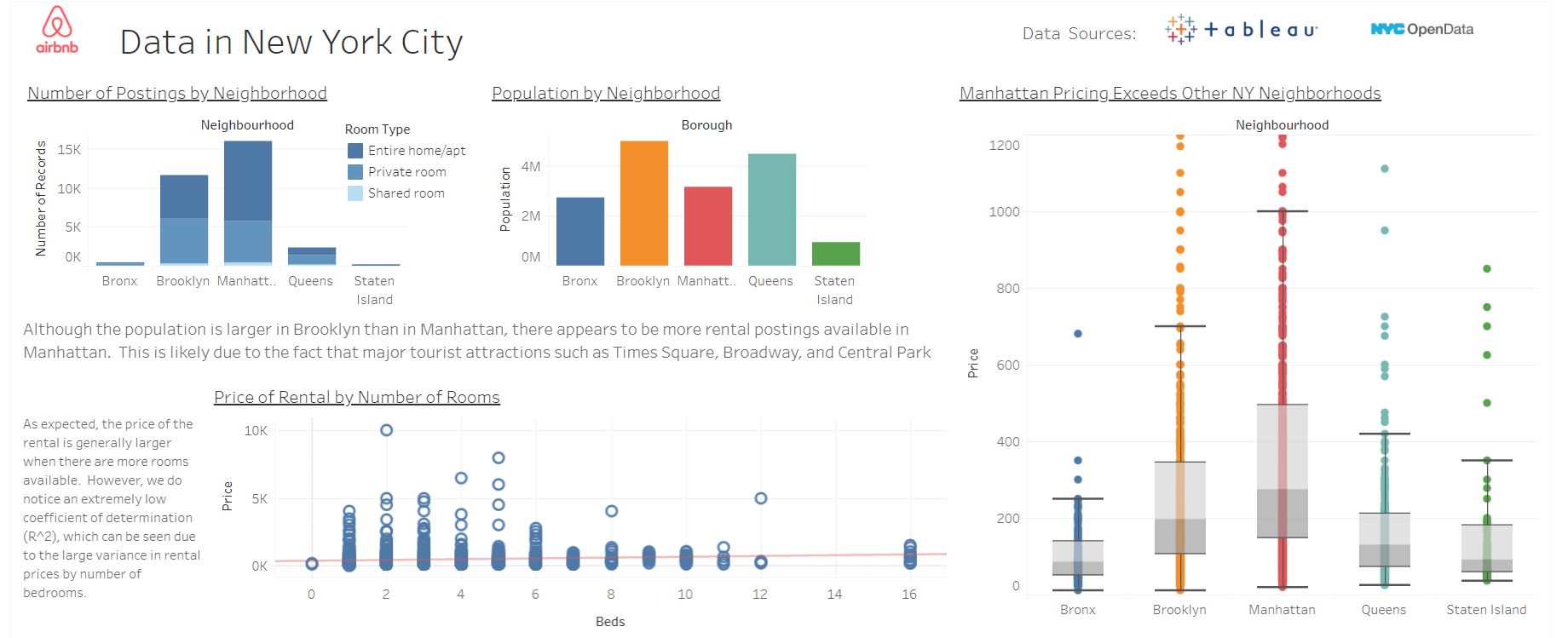Select the blue Bronx population bar
This screenshot has height=638, width=1568.
tap(579, 231)
